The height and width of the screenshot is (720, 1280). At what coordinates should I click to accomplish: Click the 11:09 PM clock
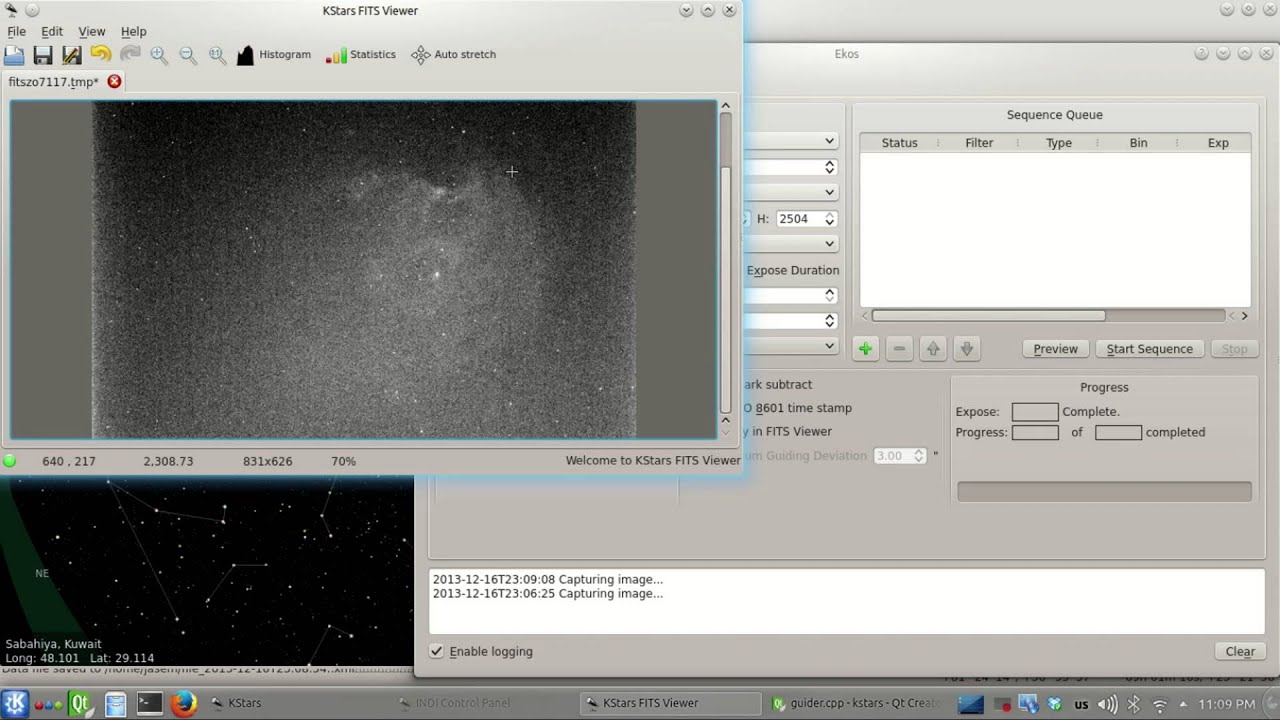tap(1227, 704)
